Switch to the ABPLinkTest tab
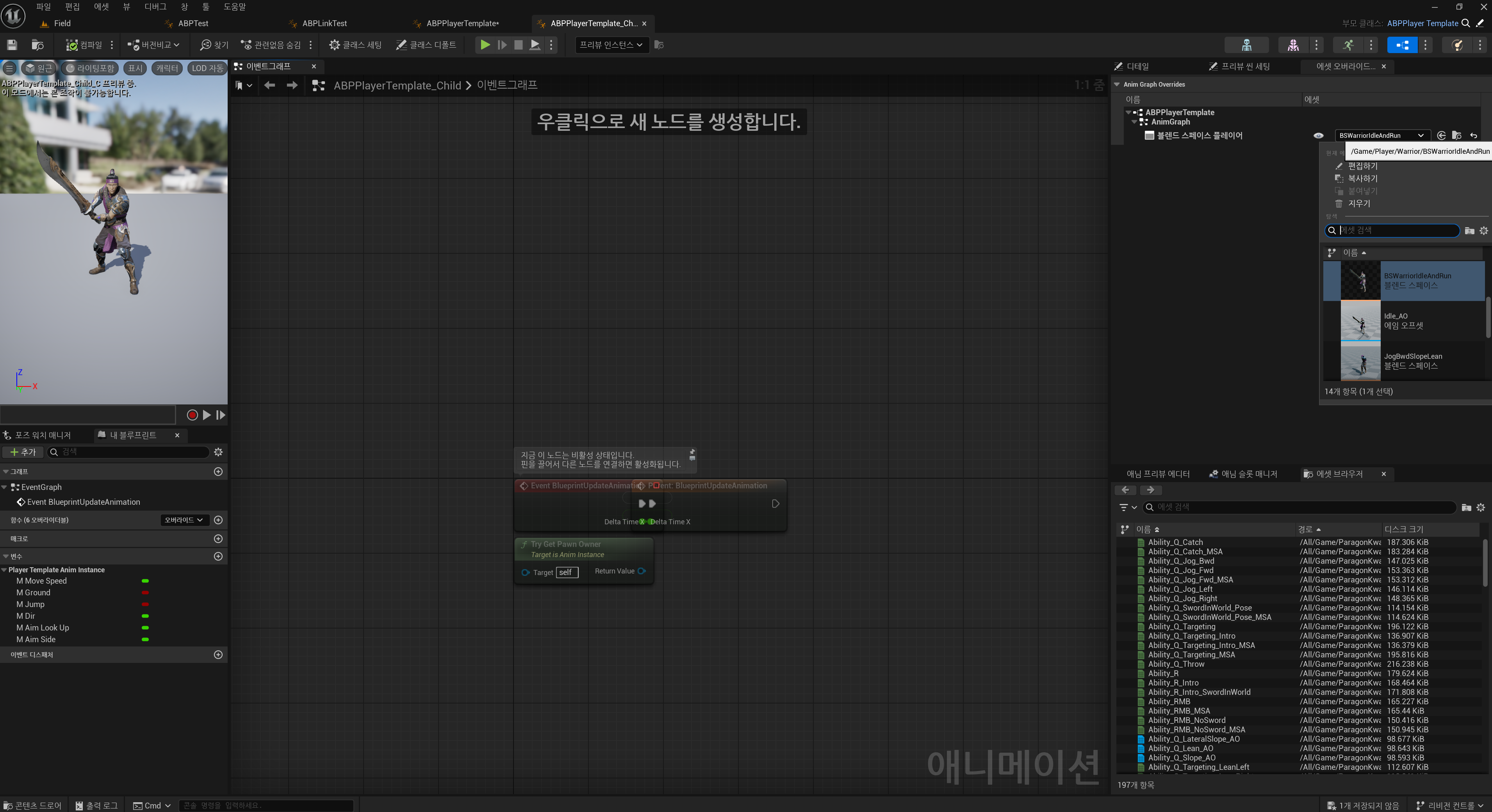1492x812 pixels. pyautogui.click(x=324, y=23)
